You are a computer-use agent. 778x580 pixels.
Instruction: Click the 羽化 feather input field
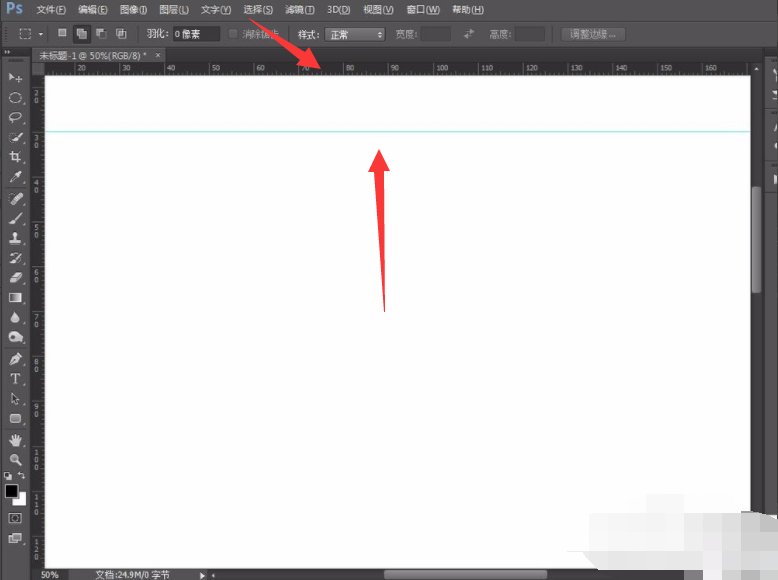(x=196, y=34)
